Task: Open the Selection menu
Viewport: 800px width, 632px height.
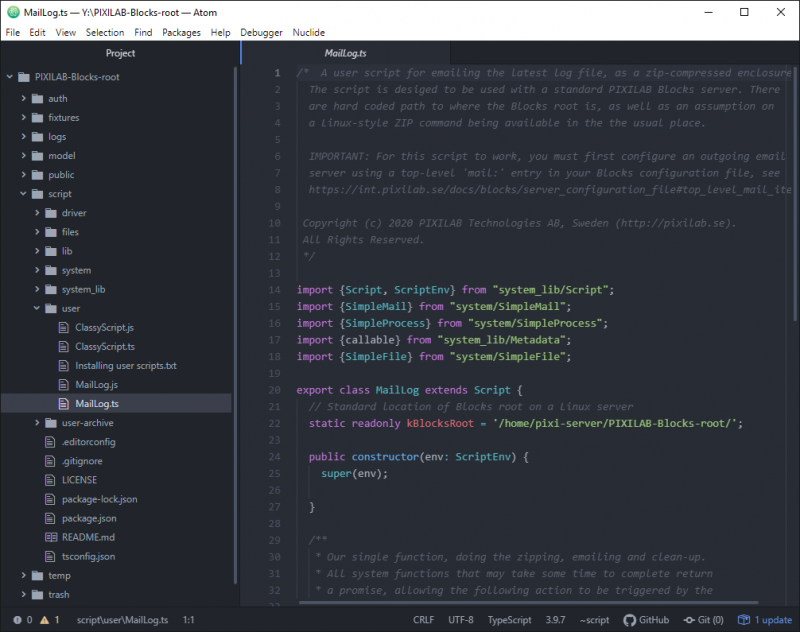Action: [105, 33]
